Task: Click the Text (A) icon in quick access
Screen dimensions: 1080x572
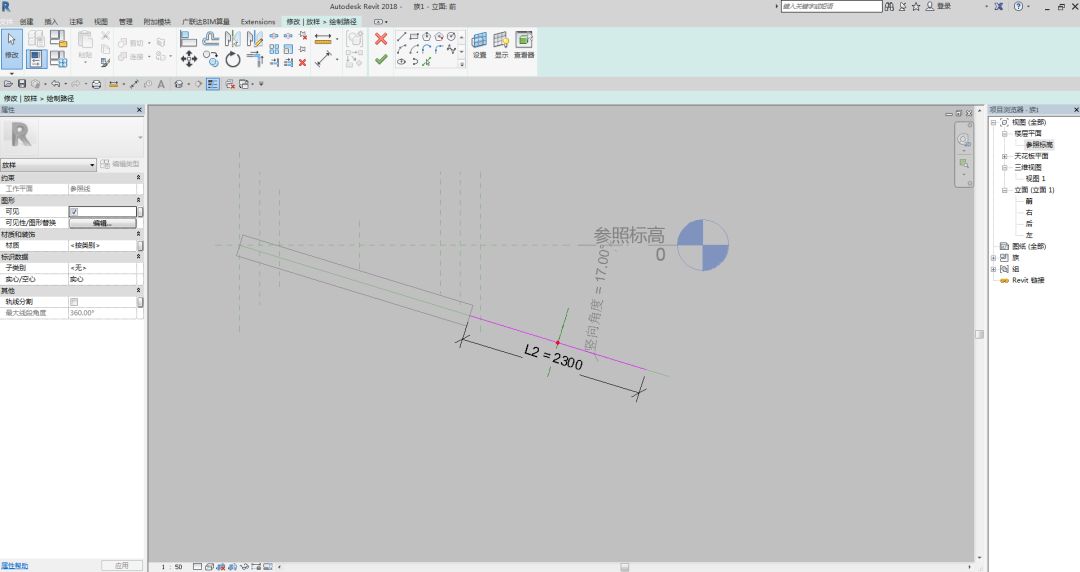Action: (161, 84)
